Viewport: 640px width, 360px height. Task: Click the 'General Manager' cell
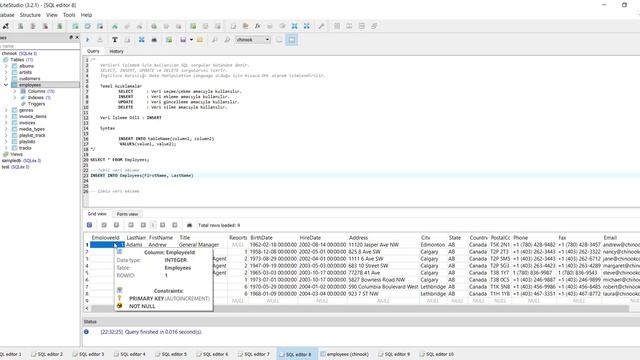click(202, 244)
